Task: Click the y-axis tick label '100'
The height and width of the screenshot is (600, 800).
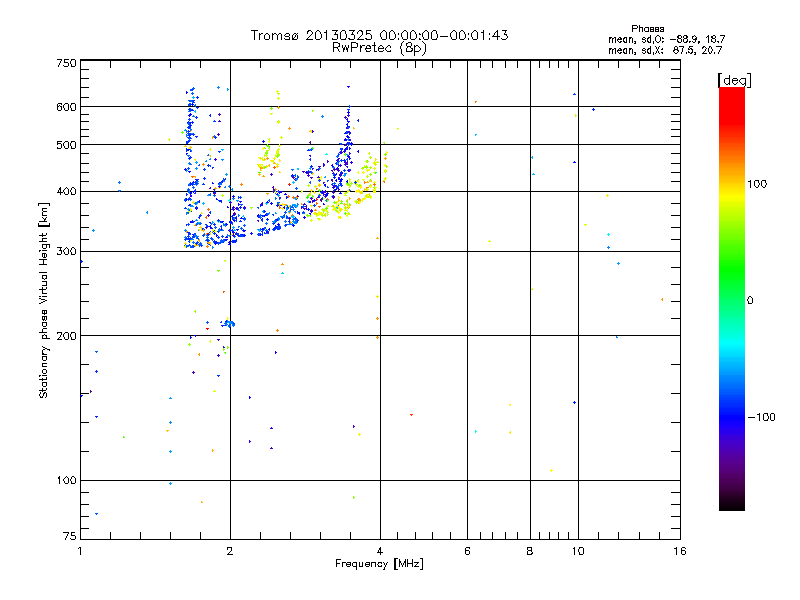Action: 66,481
